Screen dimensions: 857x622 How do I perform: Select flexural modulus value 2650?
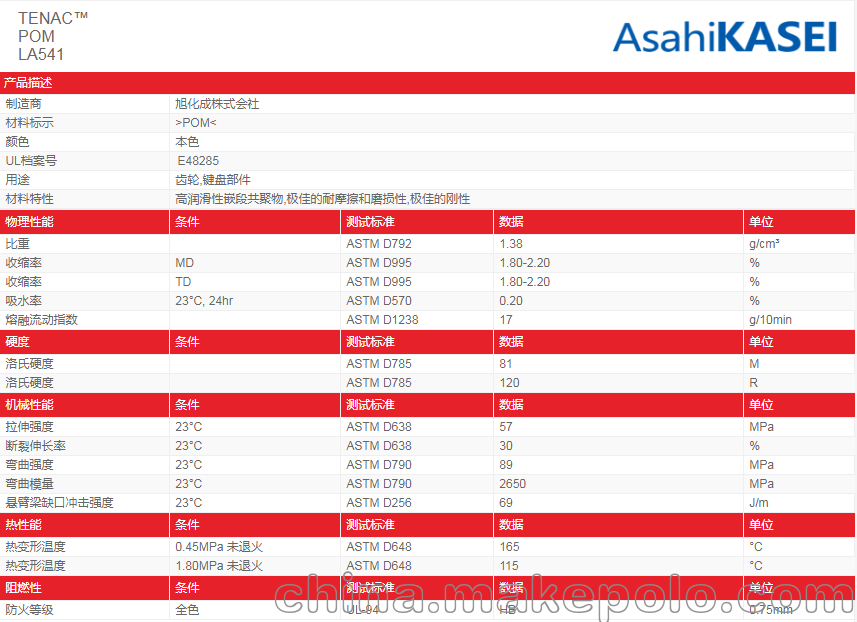(x=512, y=484)
